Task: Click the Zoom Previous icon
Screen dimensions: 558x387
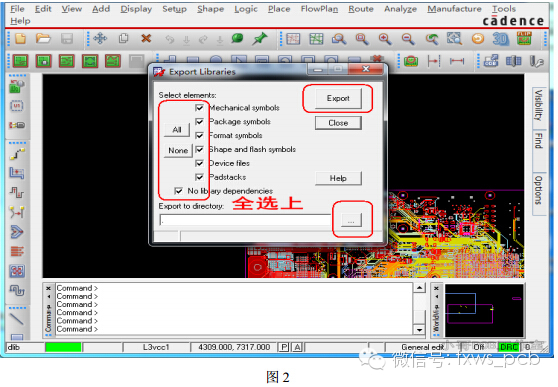Action: [x=432, y=38]
